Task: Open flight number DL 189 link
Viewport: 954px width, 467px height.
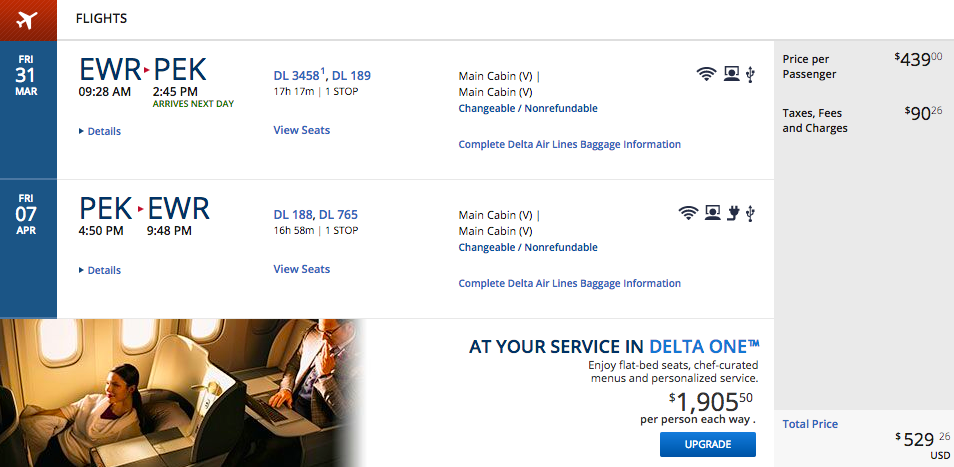Action: tap(352, 75)
